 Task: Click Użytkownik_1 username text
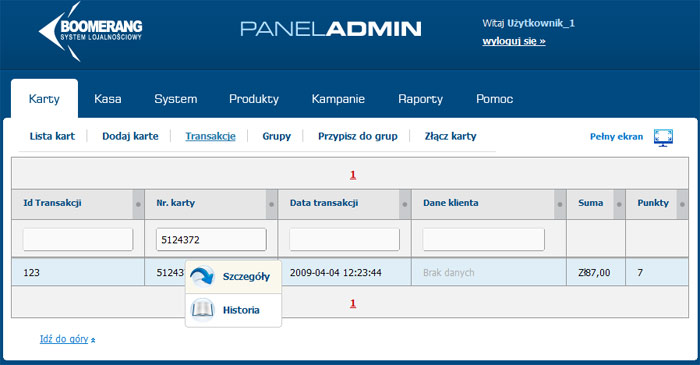pos(541,23)
